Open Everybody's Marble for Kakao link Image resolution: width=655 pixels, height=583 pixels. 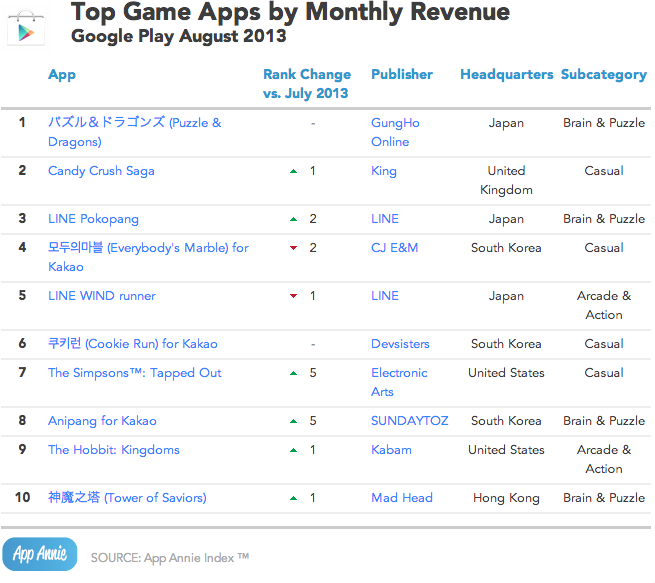tap(148, 257)
